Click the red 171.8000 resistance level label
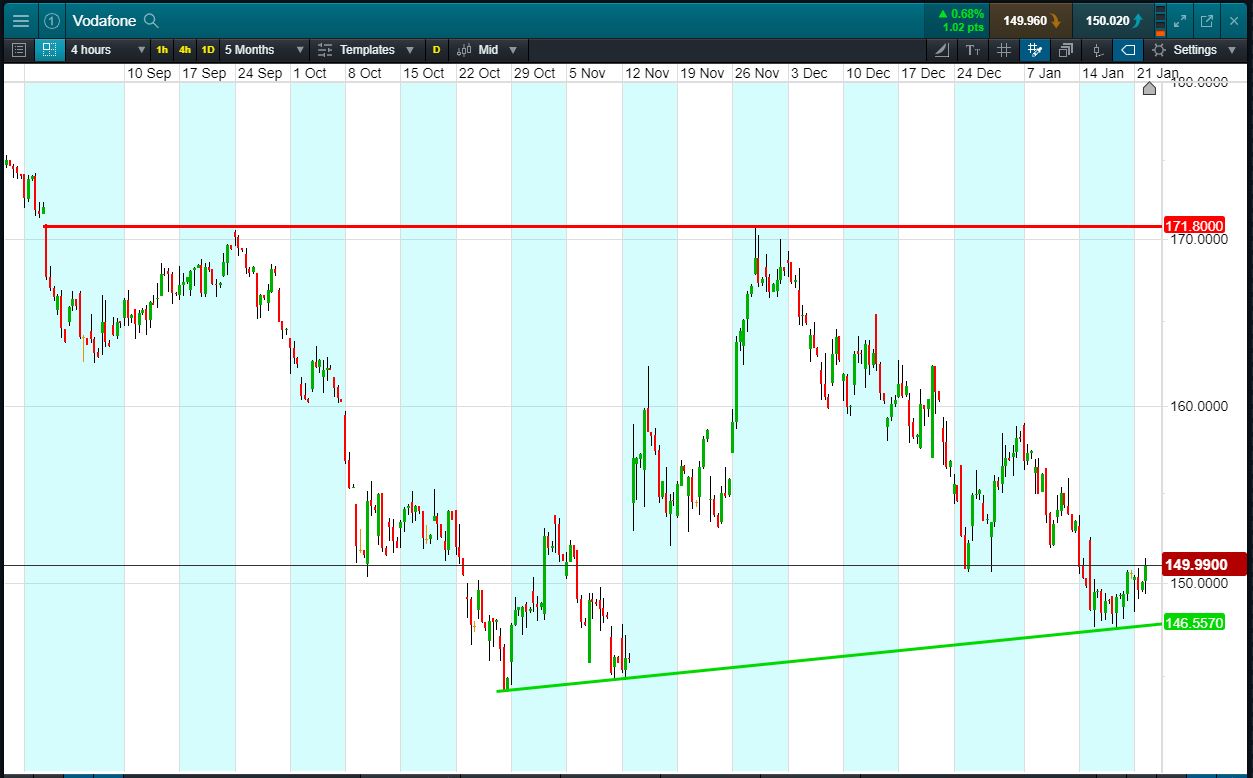This screenshot has height=778, width=1253. 1194,226
